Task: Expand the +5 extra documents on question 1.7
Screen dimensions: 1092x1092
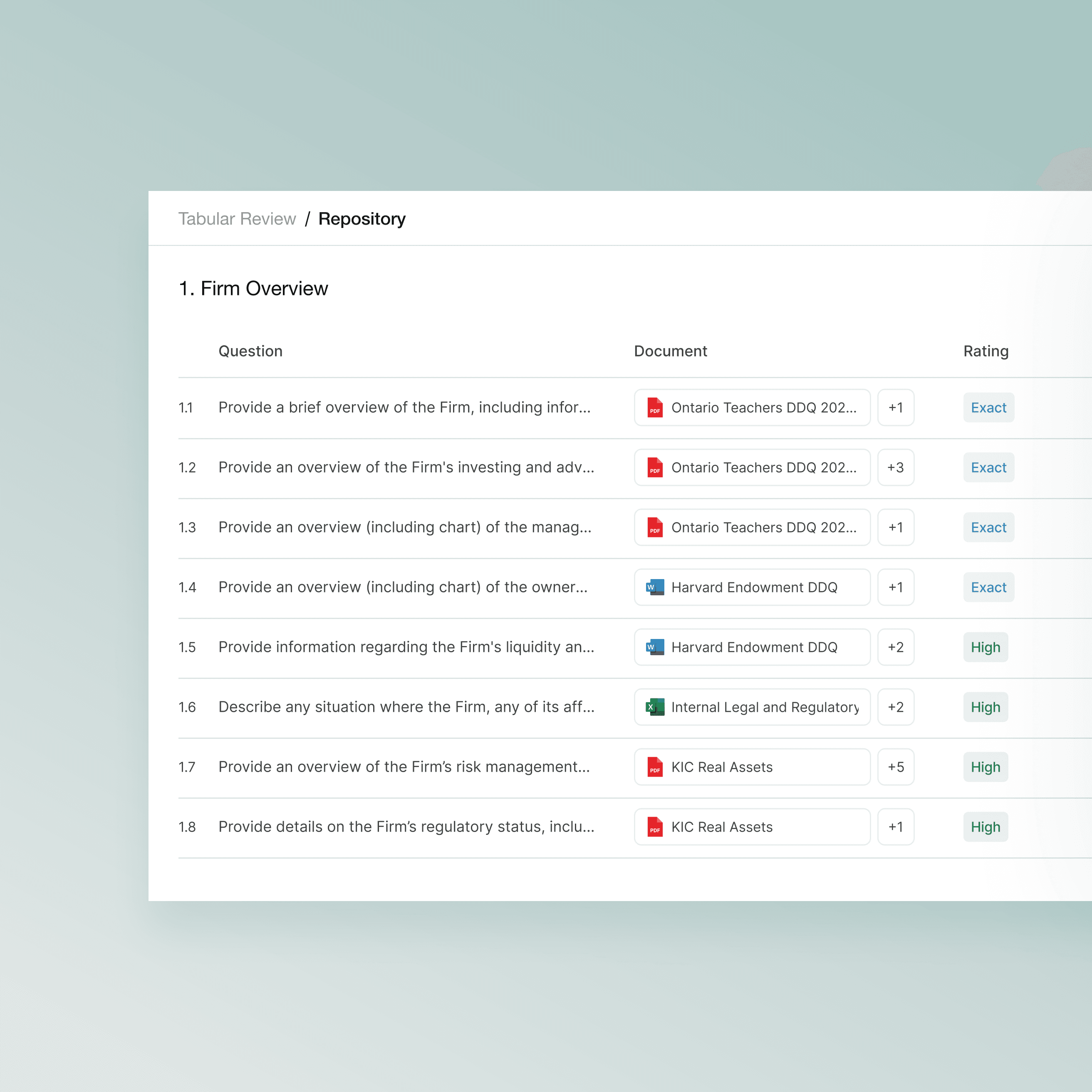Action: point(896,767)
